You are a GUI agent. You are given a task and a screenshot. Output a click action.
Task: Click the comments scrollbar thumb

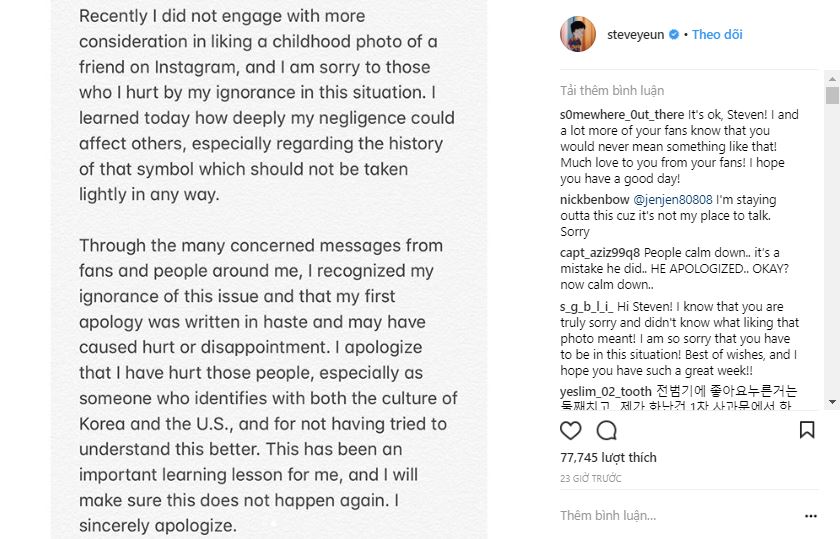(832, 96)
